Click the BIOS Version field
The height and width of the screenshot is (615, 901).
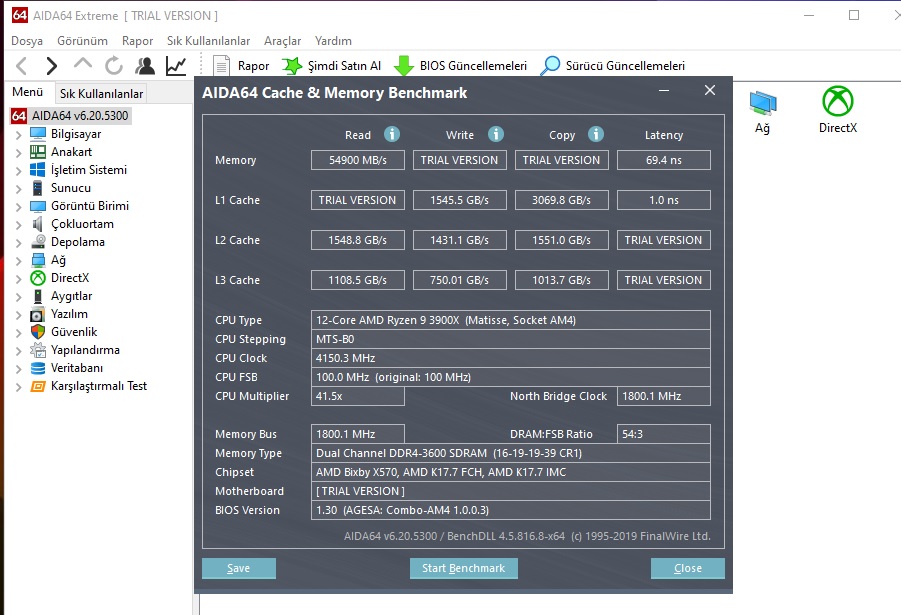point(510,510)
